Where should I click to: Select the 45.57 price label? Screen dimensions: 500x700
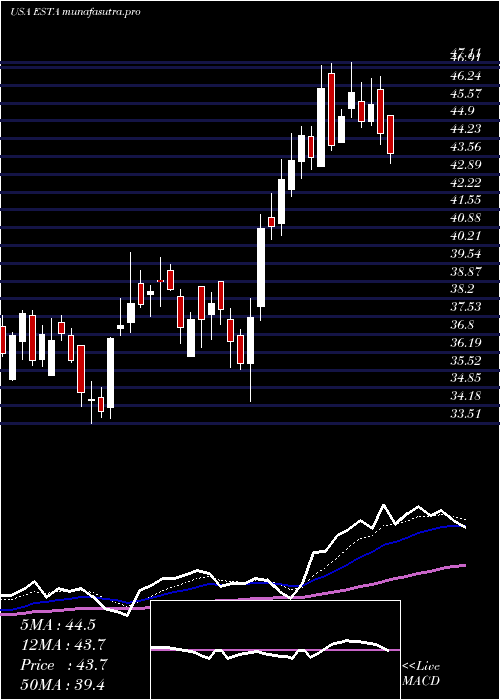[x=466, y=94]
